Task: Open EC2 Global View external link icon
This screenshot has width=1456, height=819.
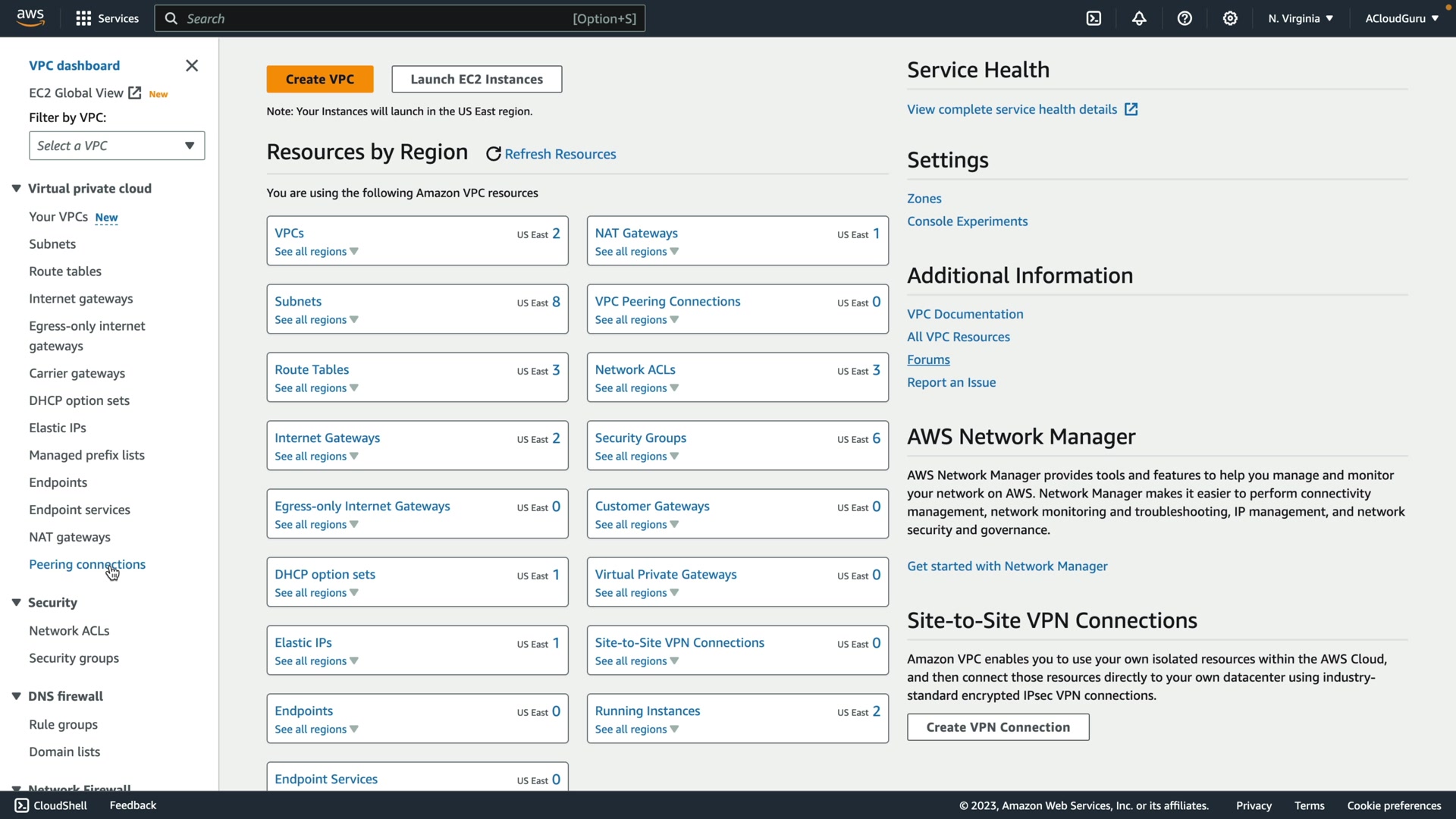Action: 135,93
